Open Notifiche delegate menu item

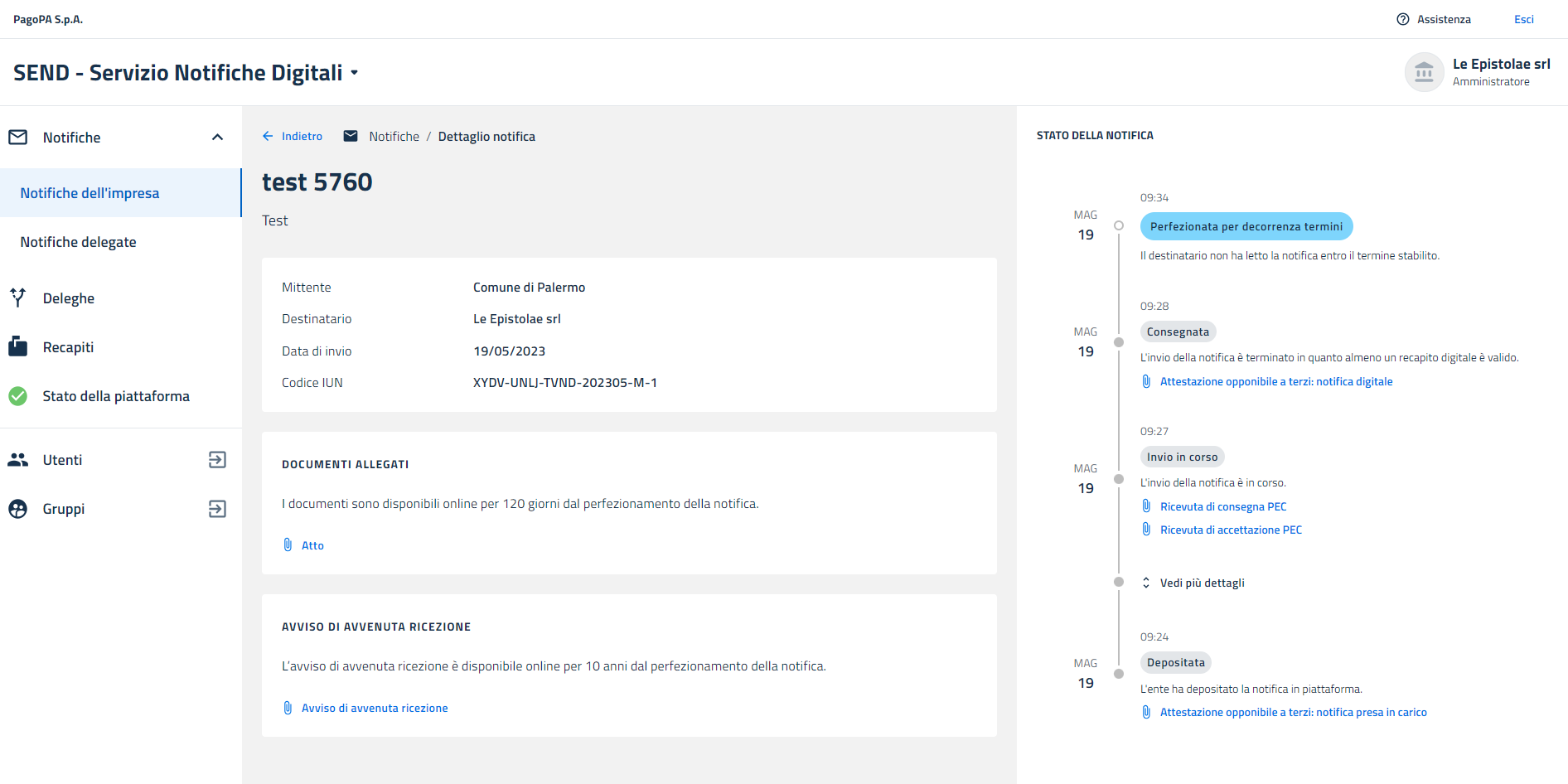[x=79, y=242]
